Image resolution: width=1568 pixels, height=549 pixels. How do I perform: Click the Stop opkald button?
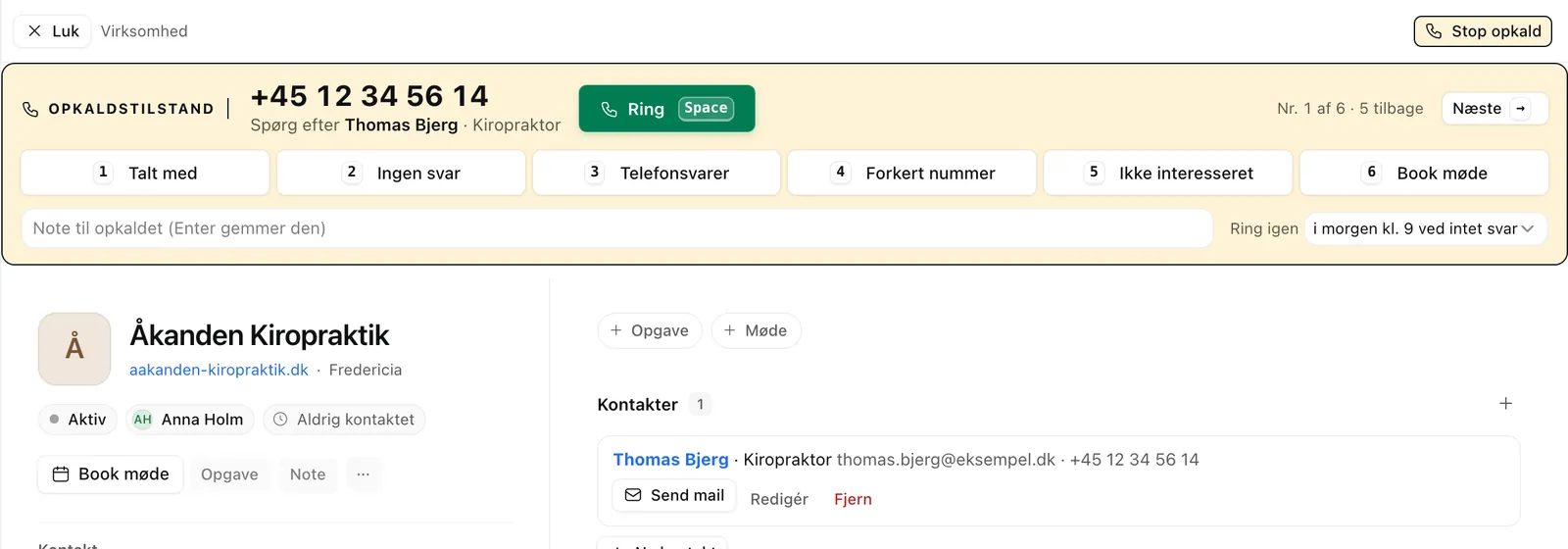click(x=1483, y=31)
